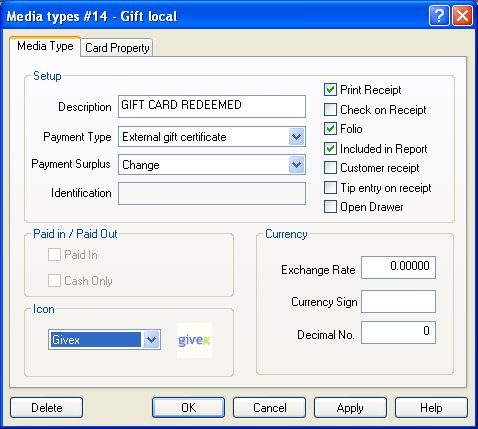
Task: Click the OK button
Action: tap(188, 408)
